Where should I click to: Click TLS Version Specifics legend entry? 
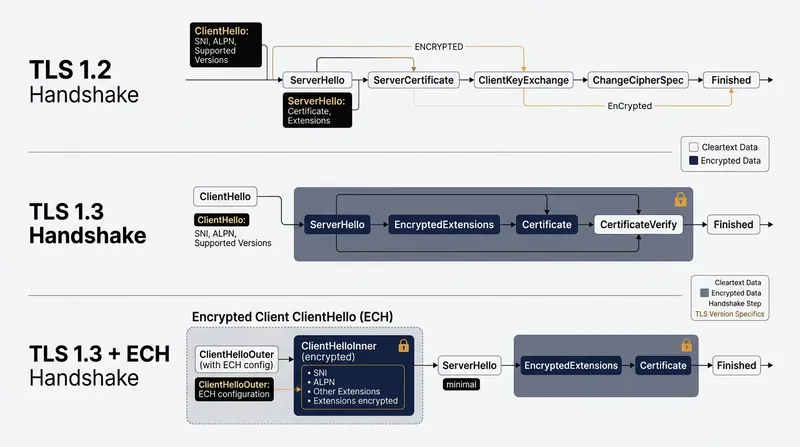(730, 314)
